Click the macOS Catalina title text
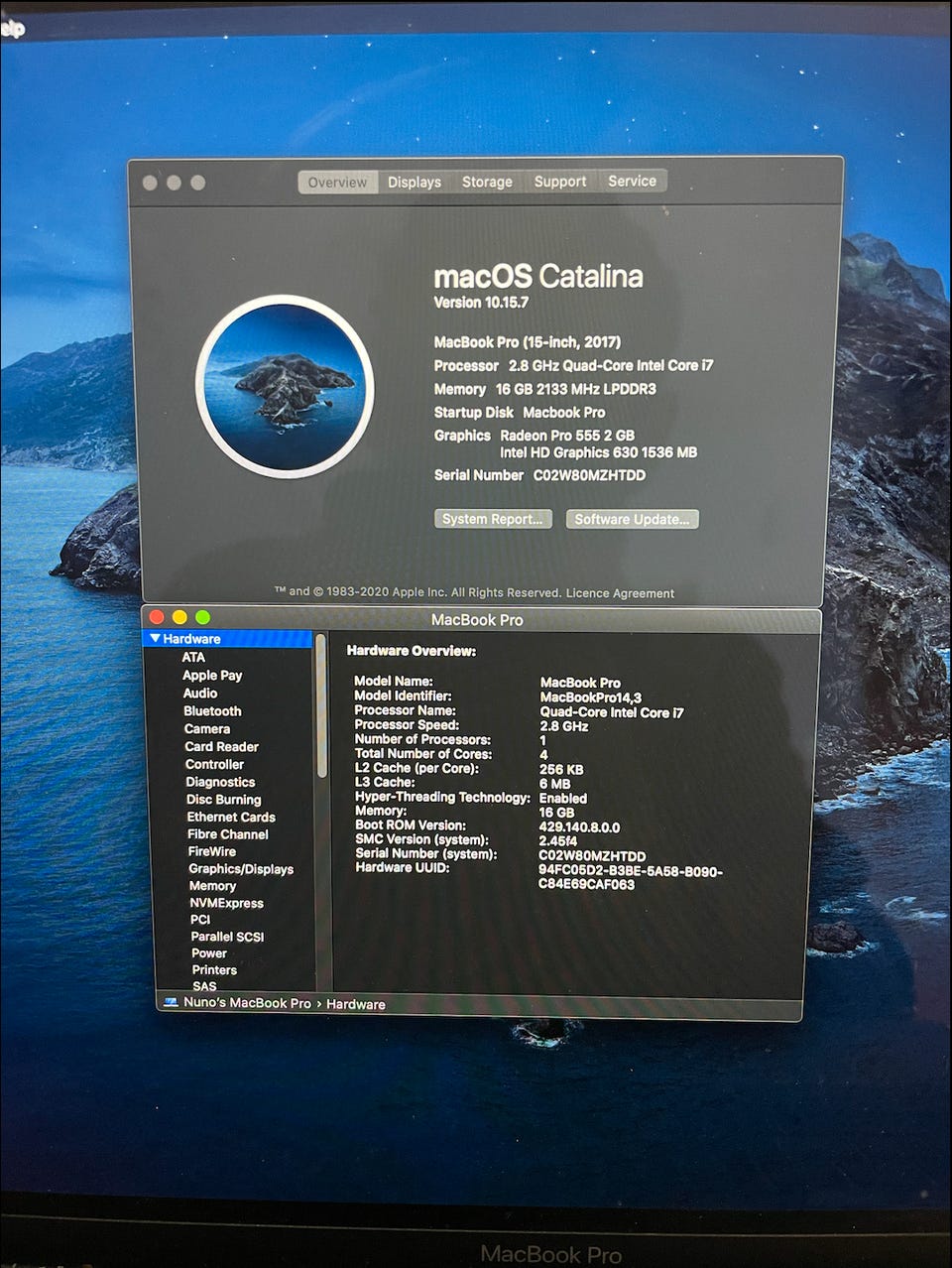 (x=537, y=277)
